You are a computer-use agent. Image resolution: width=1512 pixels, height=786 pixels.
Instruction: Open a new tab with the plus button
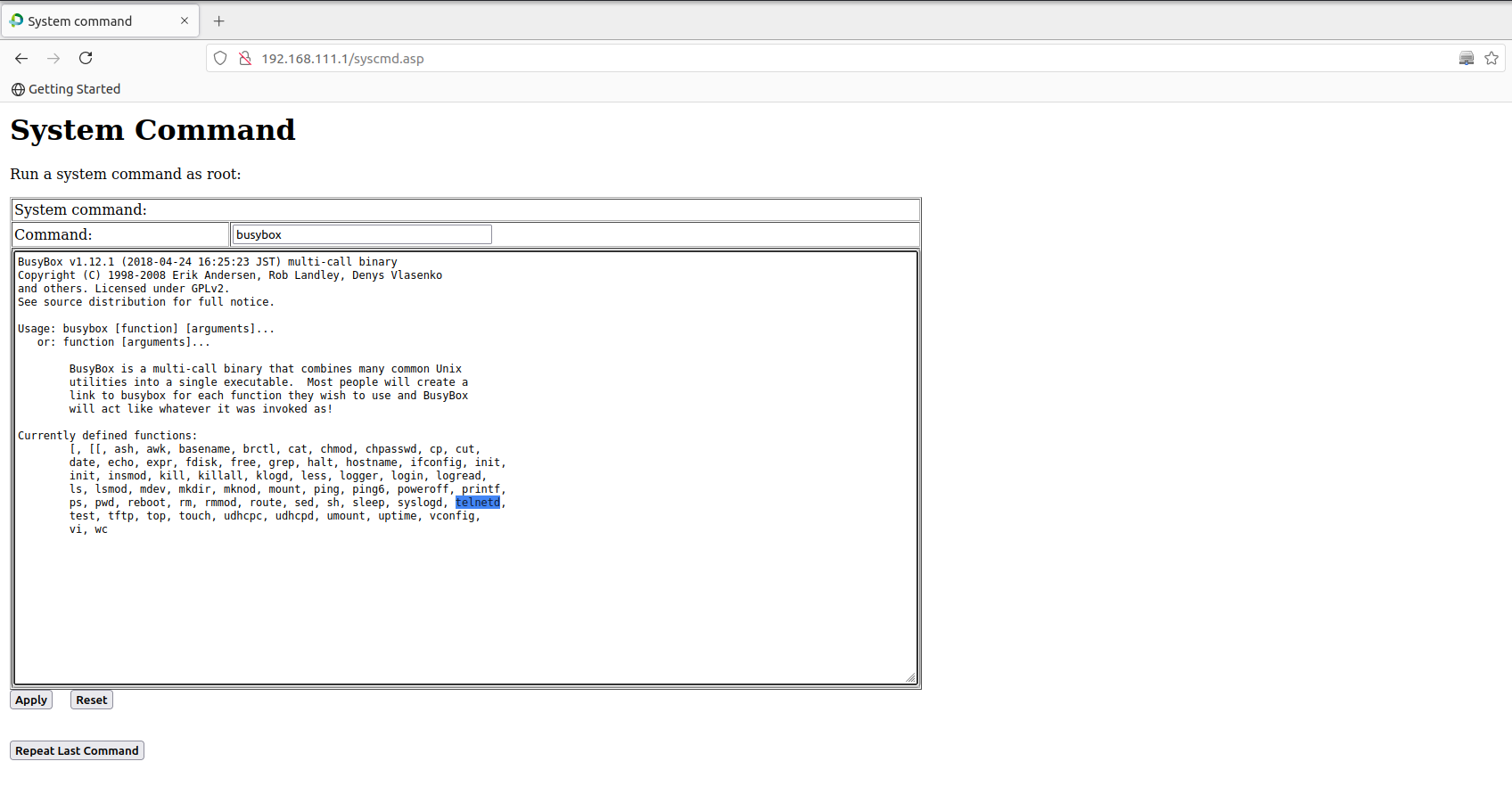(219, 20)
